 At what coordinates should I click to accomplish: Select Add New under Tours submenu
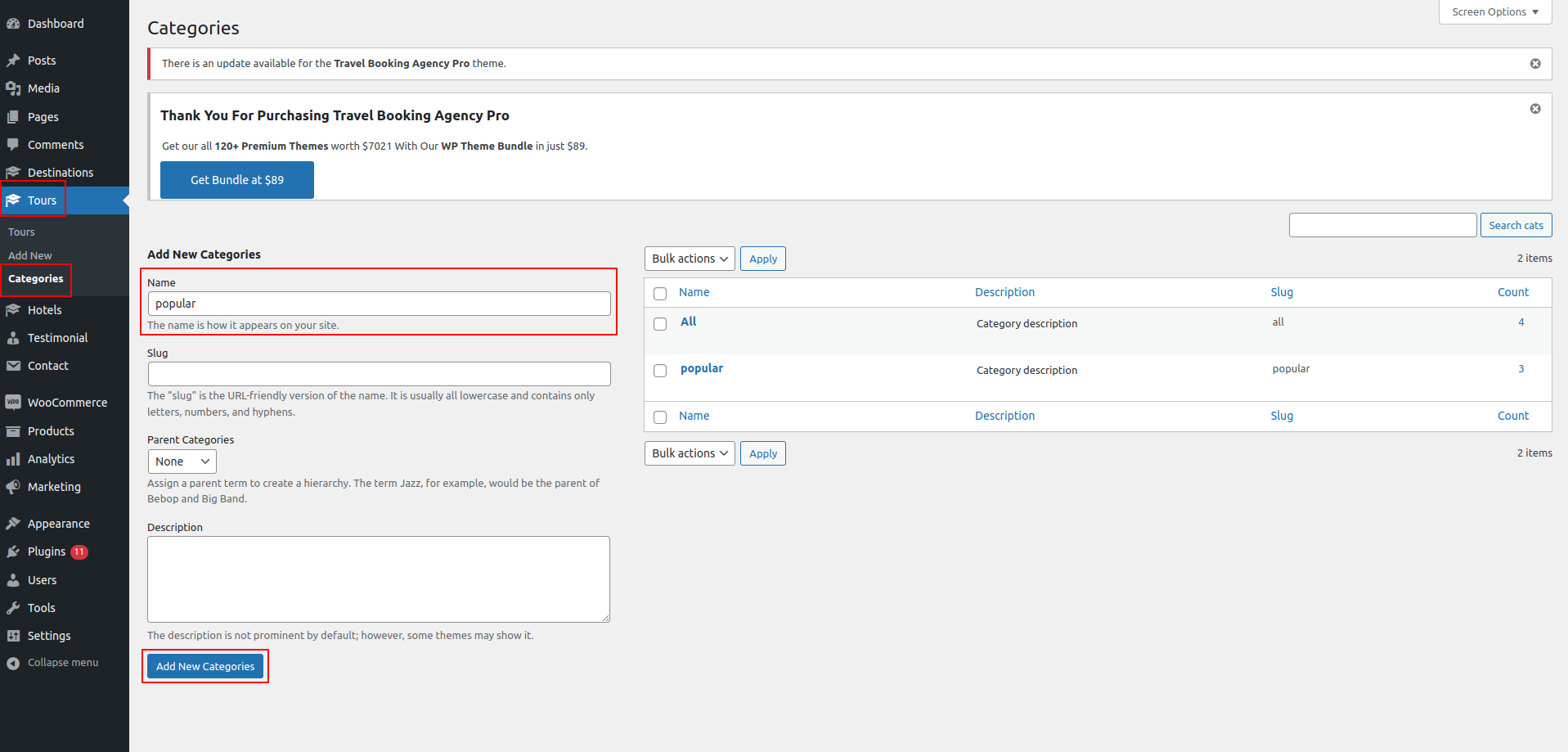30,256
